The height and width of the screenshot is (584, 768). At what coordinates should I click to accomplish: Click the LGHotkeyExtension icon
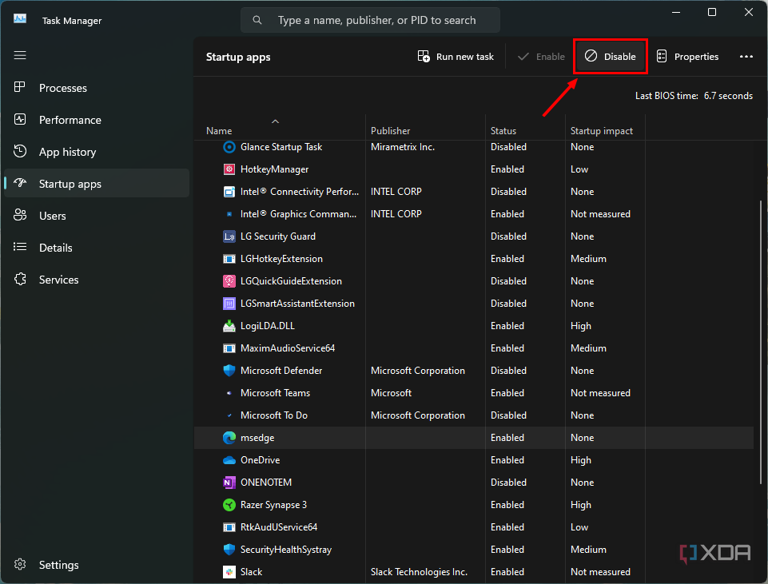[229, 259]
